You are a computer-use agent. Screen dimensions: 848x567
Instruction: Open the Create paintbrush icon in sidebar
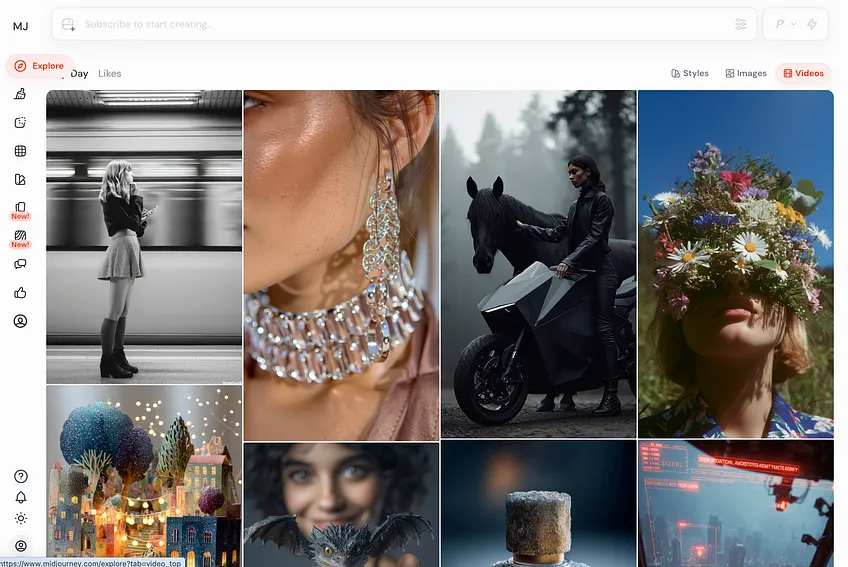click(x=20, y=95)
